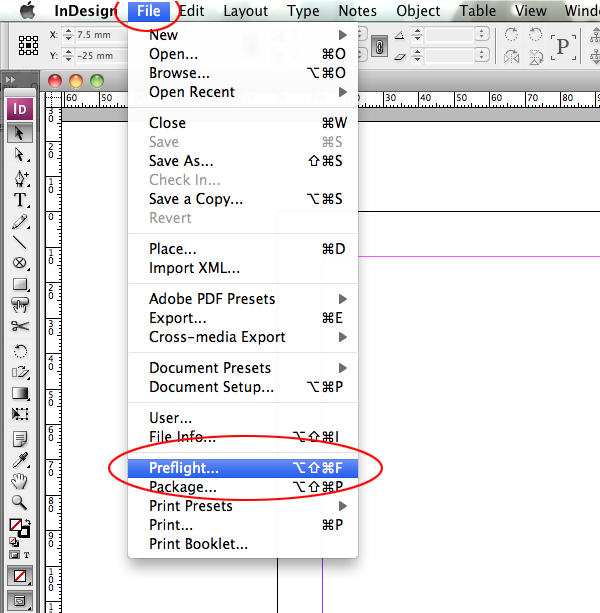Select the Button tool
Viewport: 600px width, 613px height.
point(20,305)
